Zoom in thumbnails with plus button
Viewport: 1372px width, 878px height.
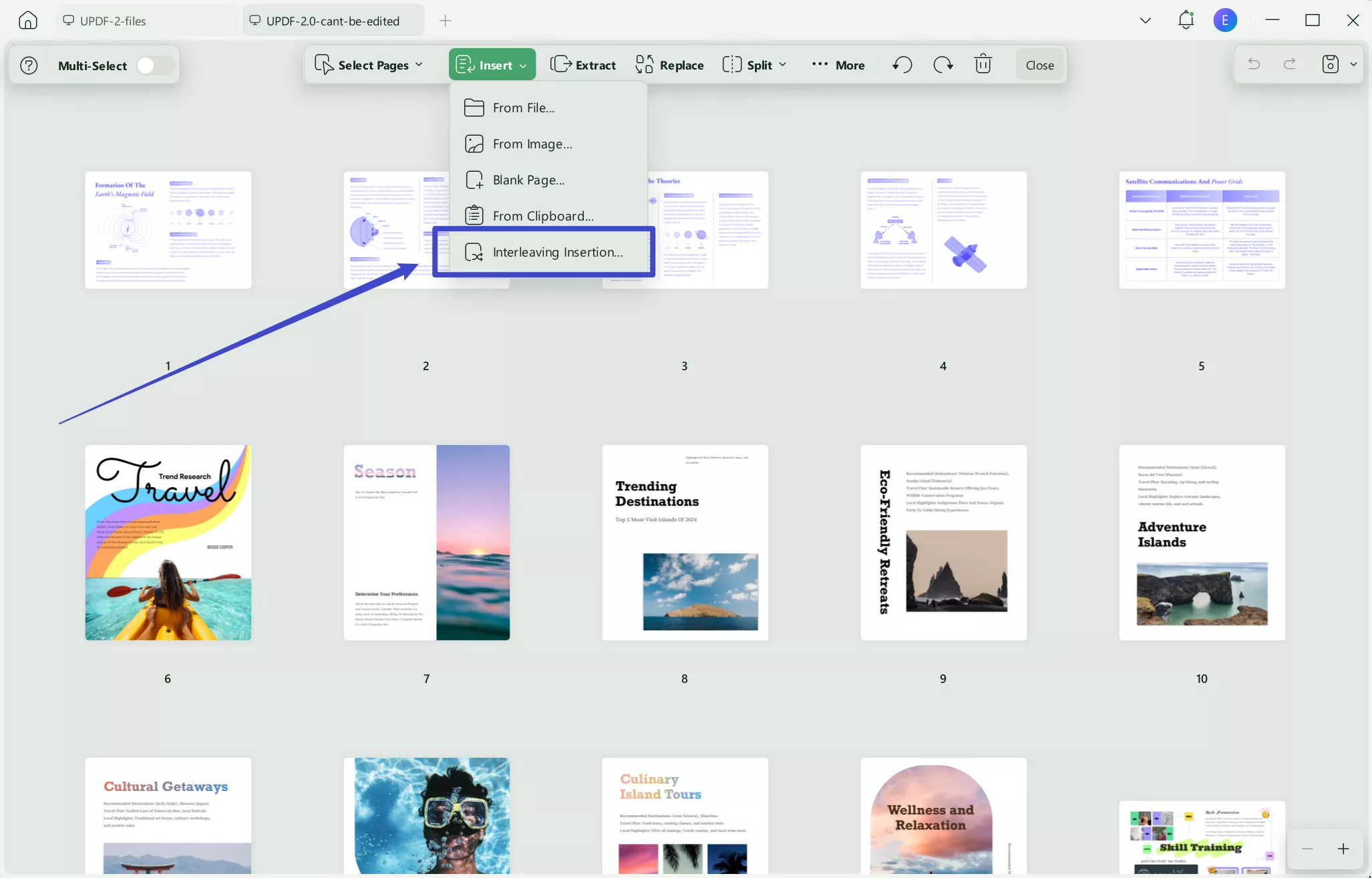[x=1343, y=849]
